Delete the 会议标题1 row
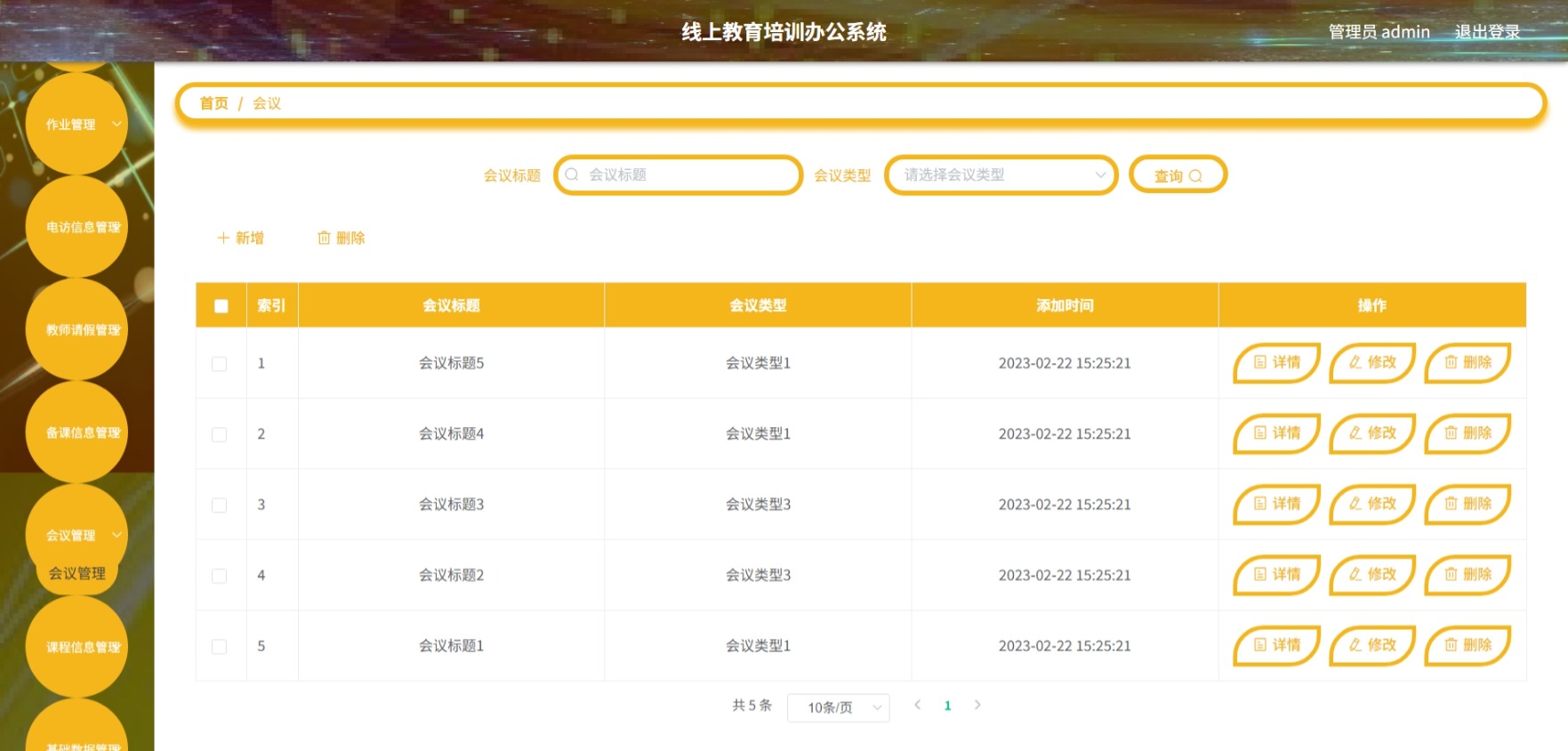Viewport: 1568px width, 751px height. point(1467,646)
